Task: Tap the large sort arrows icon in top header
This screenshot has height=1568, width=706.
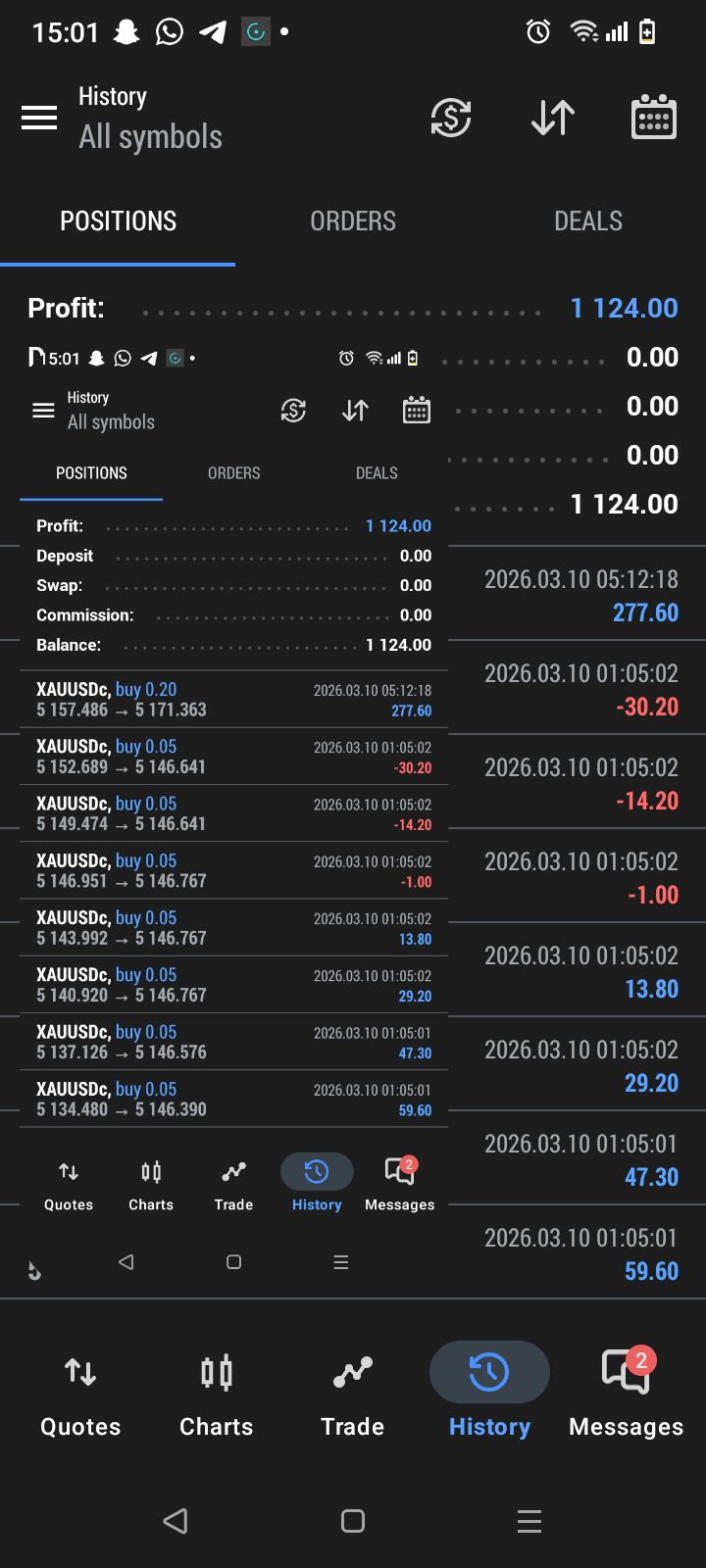Action: tap(553, 119)
